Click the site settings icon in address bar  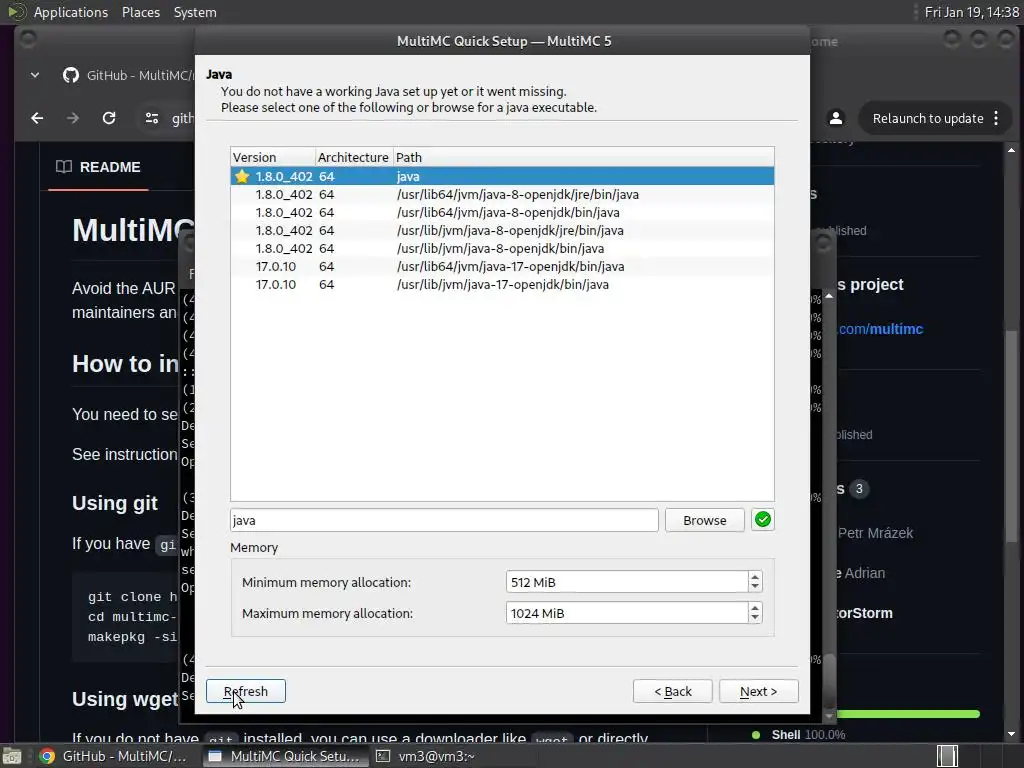(x=152, y=118)
